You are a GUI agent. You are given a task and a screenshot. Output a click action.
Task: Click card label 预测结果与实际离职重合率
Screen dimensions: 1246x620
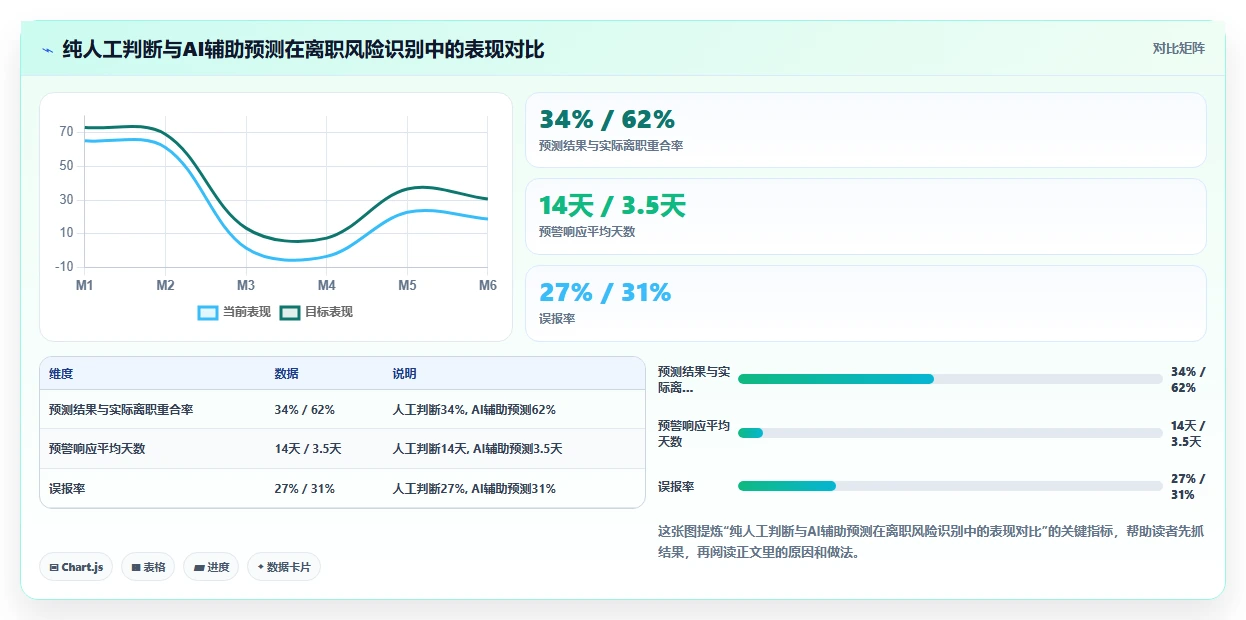611,146
